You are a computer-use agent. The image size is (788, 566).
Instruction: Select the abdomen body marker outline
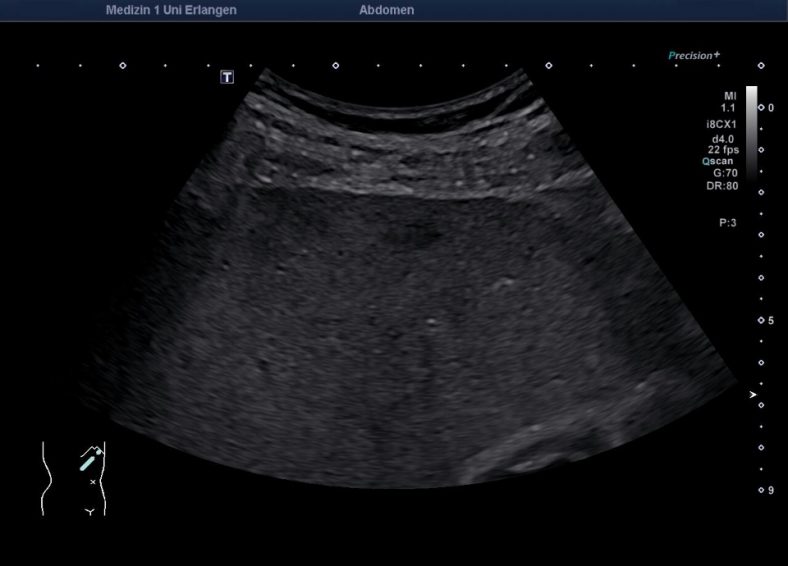tap(73, 479)
